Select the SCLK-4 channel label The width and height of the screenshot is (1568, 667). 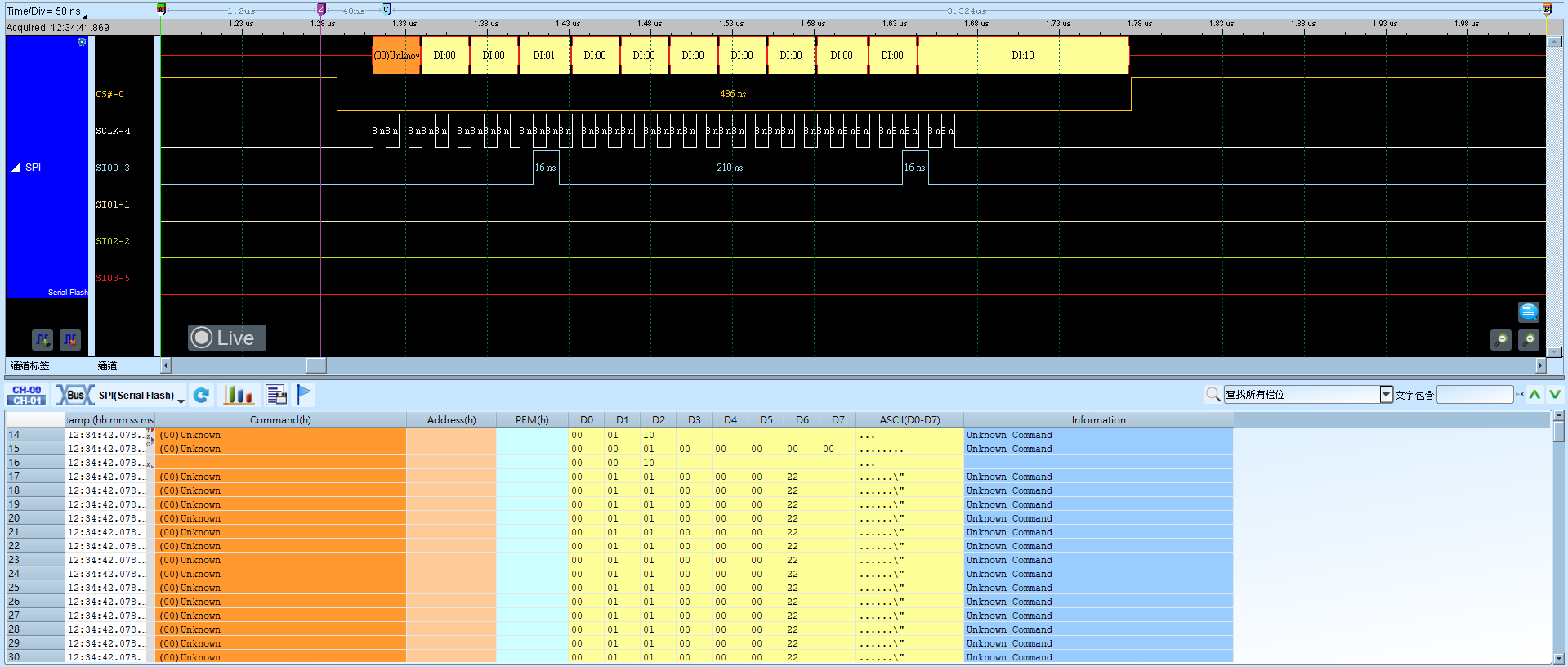click(x=113, y=132)
